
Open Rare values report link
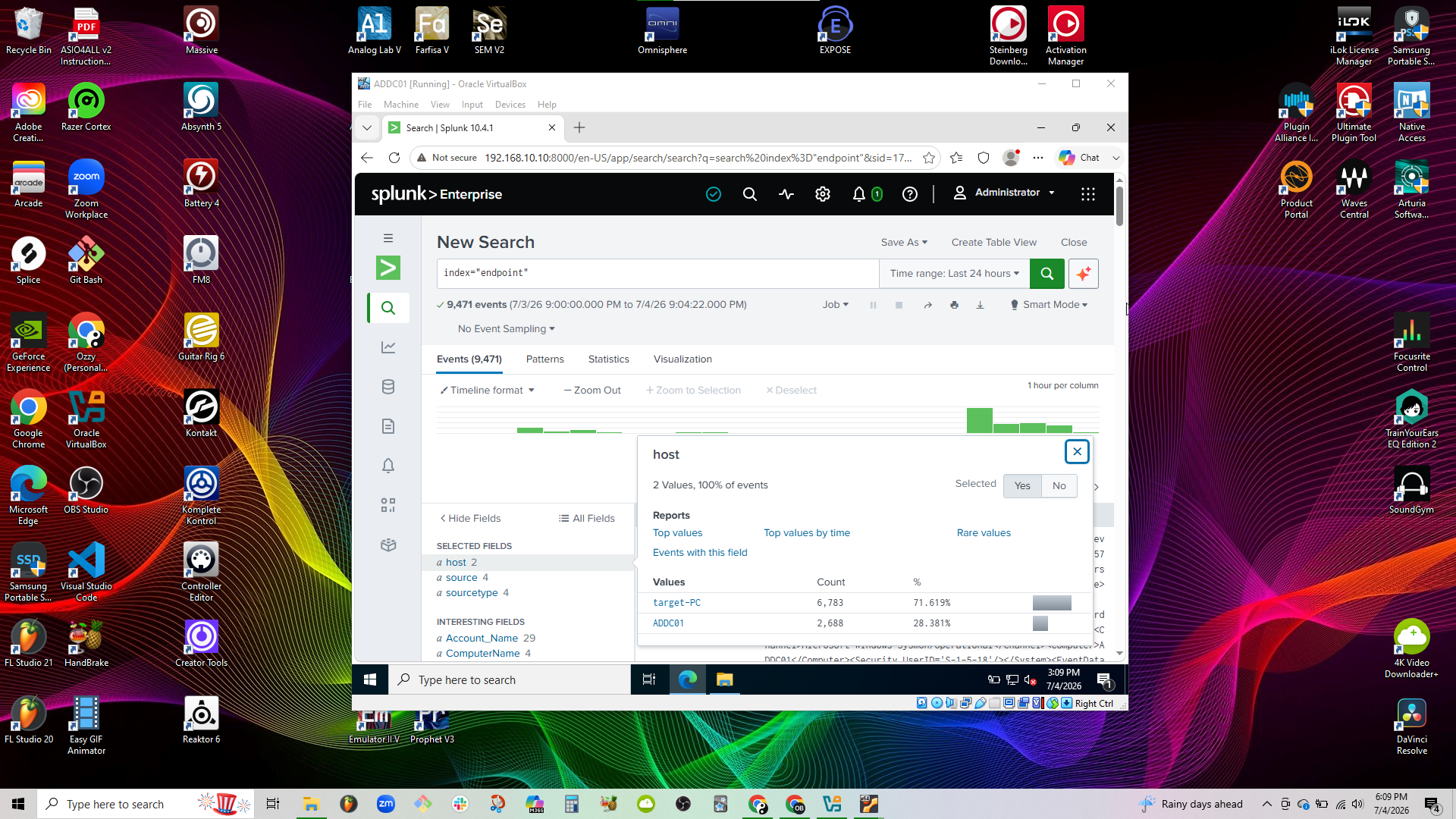coord(984,533)
